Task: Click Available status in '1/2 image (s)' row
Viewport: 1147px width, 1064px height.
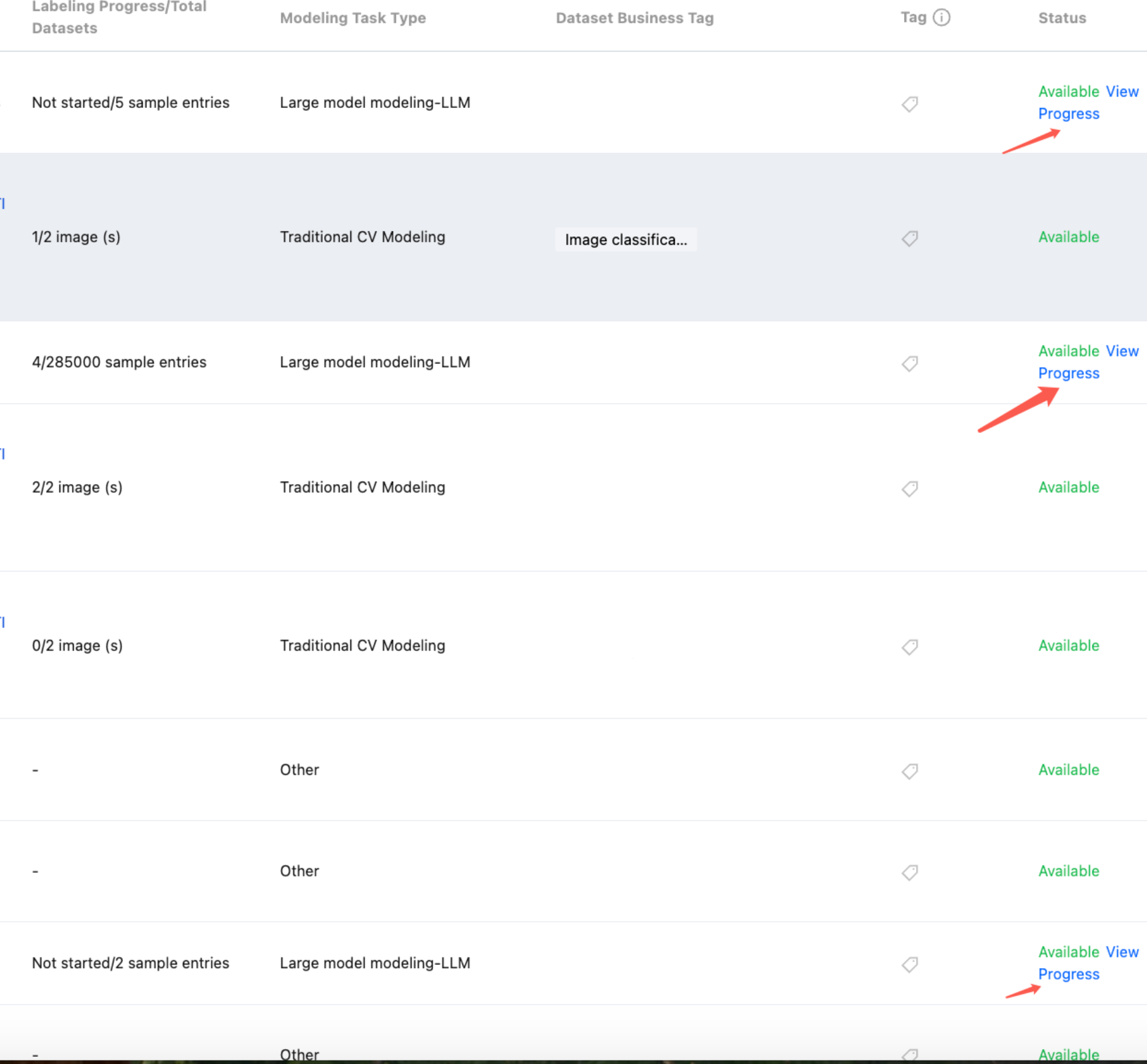Action: [1068, 237]
